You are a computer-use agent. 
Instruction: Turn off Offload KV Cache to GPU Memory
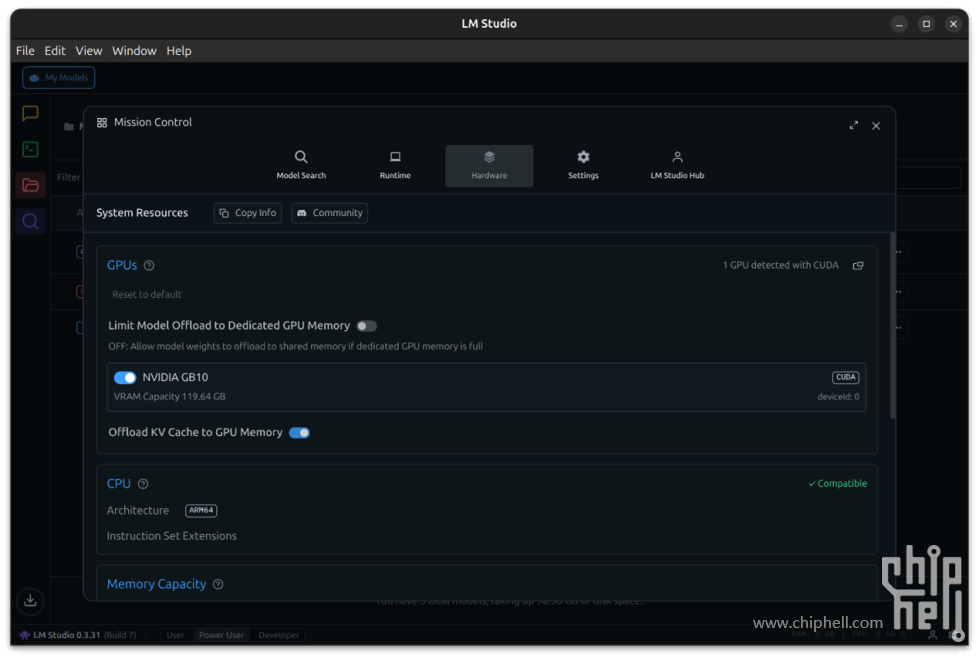(299, 433)
